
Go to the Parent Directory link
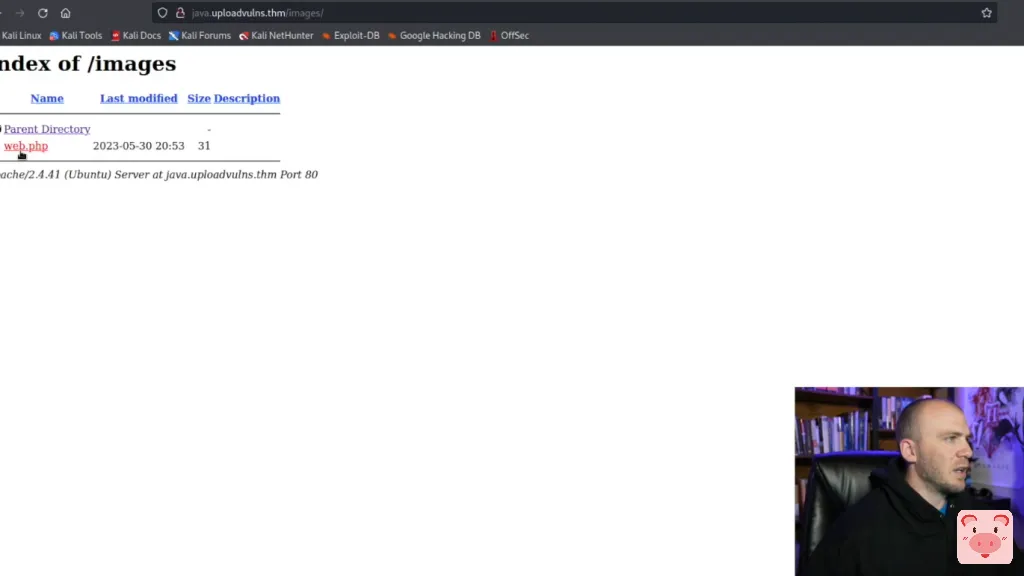47,129
